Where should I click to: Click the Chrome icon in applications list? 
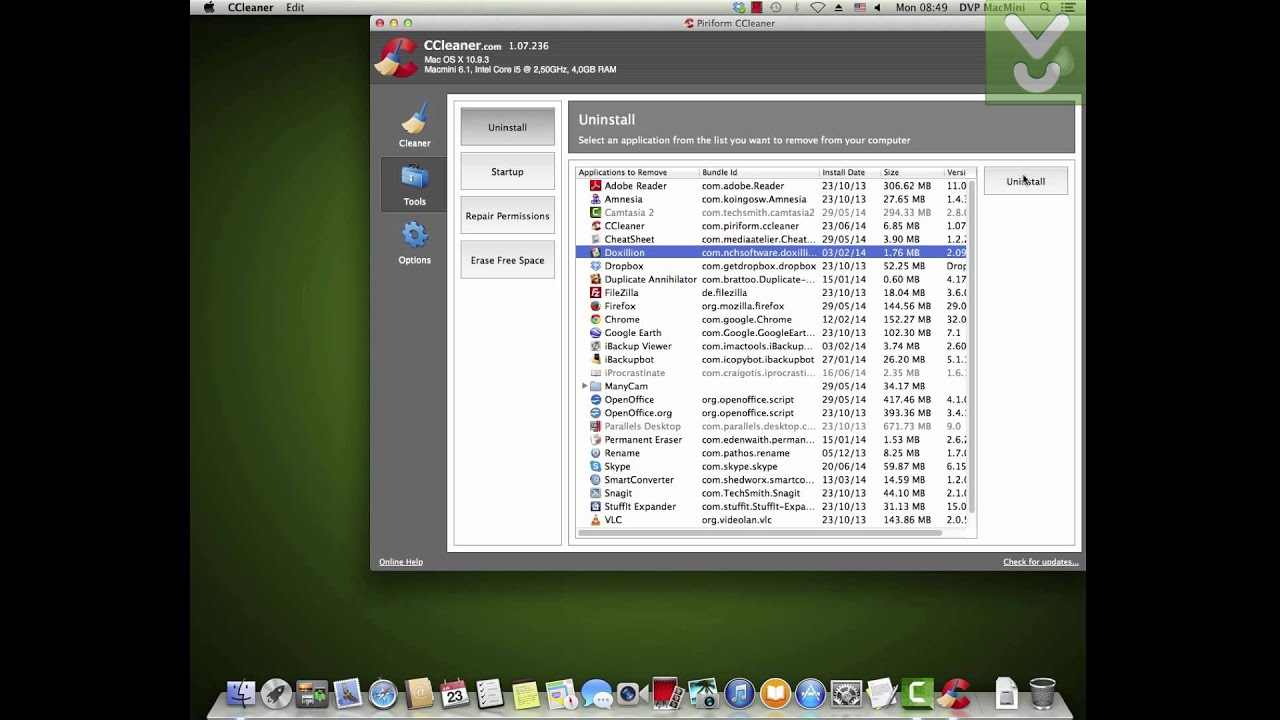(x=595, y=320)
